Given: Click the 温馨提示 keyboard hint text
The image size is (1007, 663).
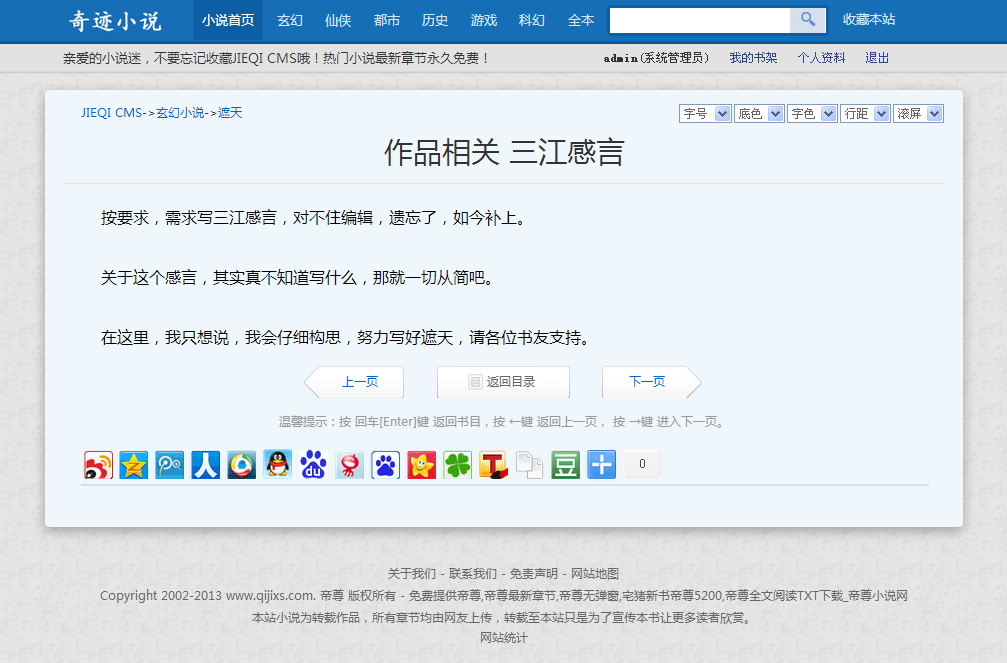Looking at the screenshot, I should pos(502,421).
